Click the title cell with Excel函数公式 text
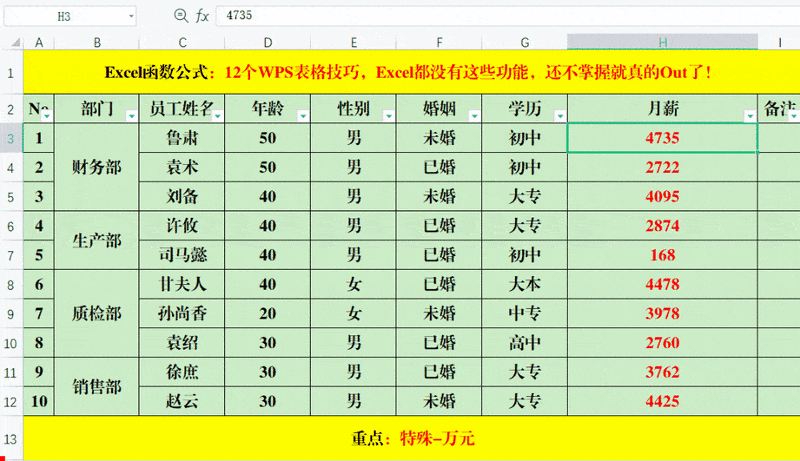Image resolution: width=800 pixels, height=461 pixels. tap(412, 72)
